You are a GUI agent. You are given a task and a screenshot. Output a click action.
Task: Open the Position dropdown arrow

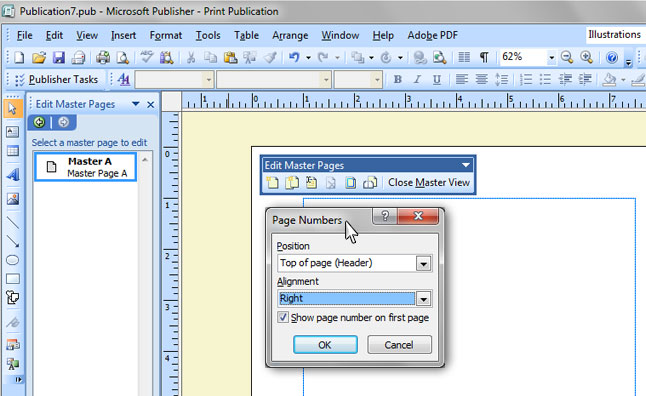pyautogui.click(x=424, y=263)
